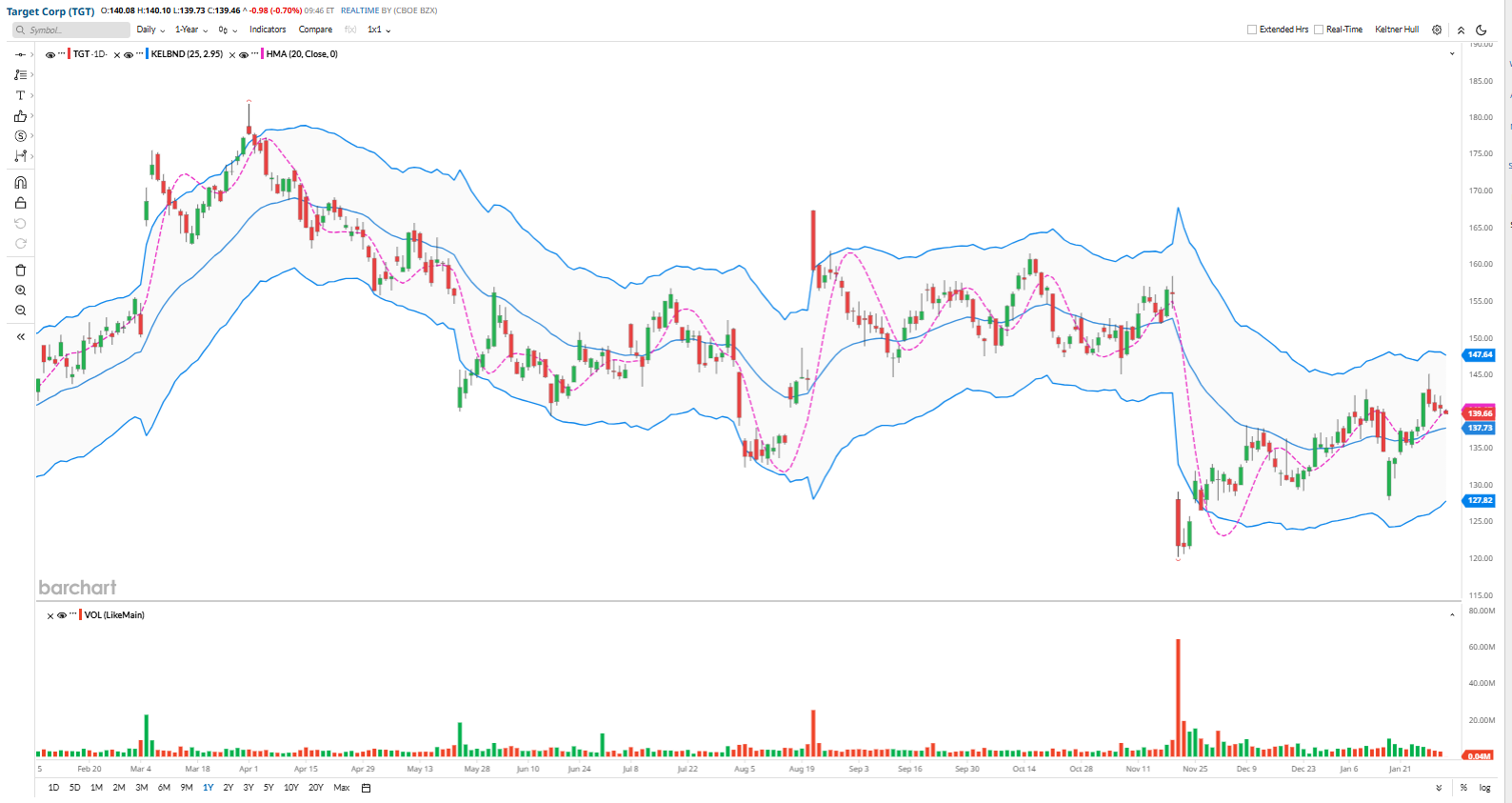Click the Keltner Hull template link
This screenshot has width=1512, height=803.
(x=1397, y=30)
